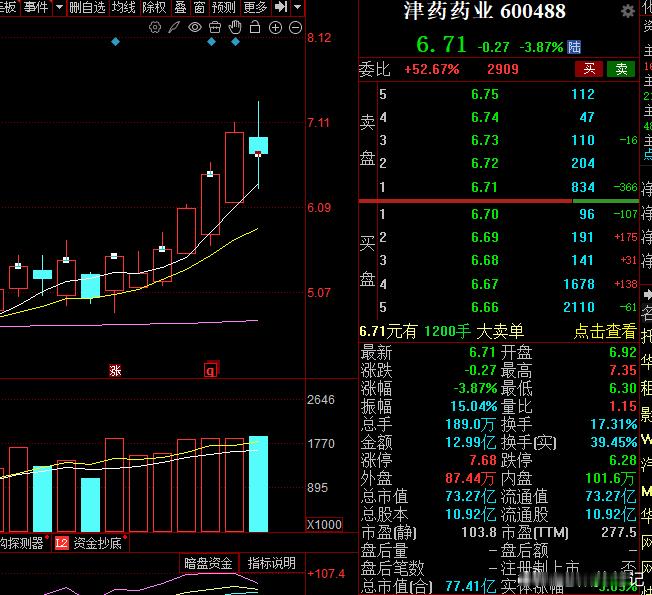The width and height of the screenshot is (652, 595).
Task: Open the 更多 more menu
Action: coord(255,7)
